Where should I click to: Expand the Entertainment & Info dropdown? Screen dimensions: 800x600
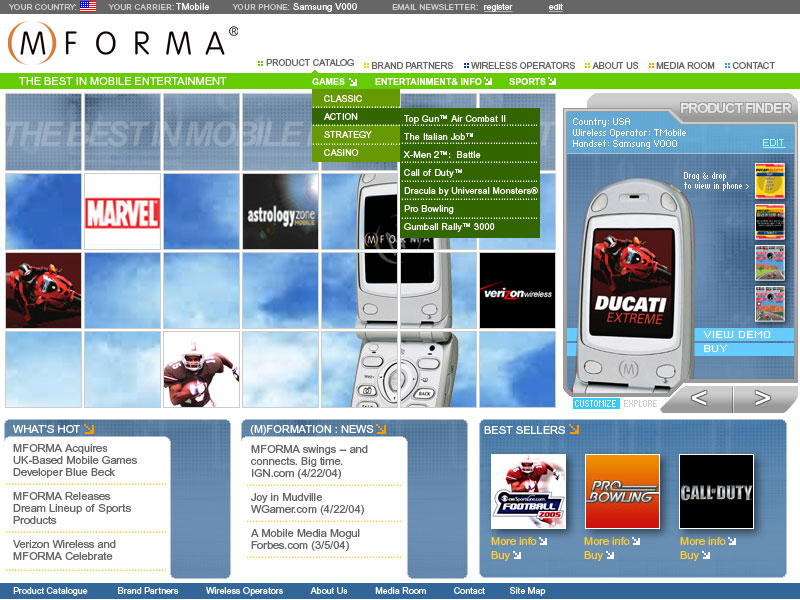pyautogui.click(x=434, y=81)
